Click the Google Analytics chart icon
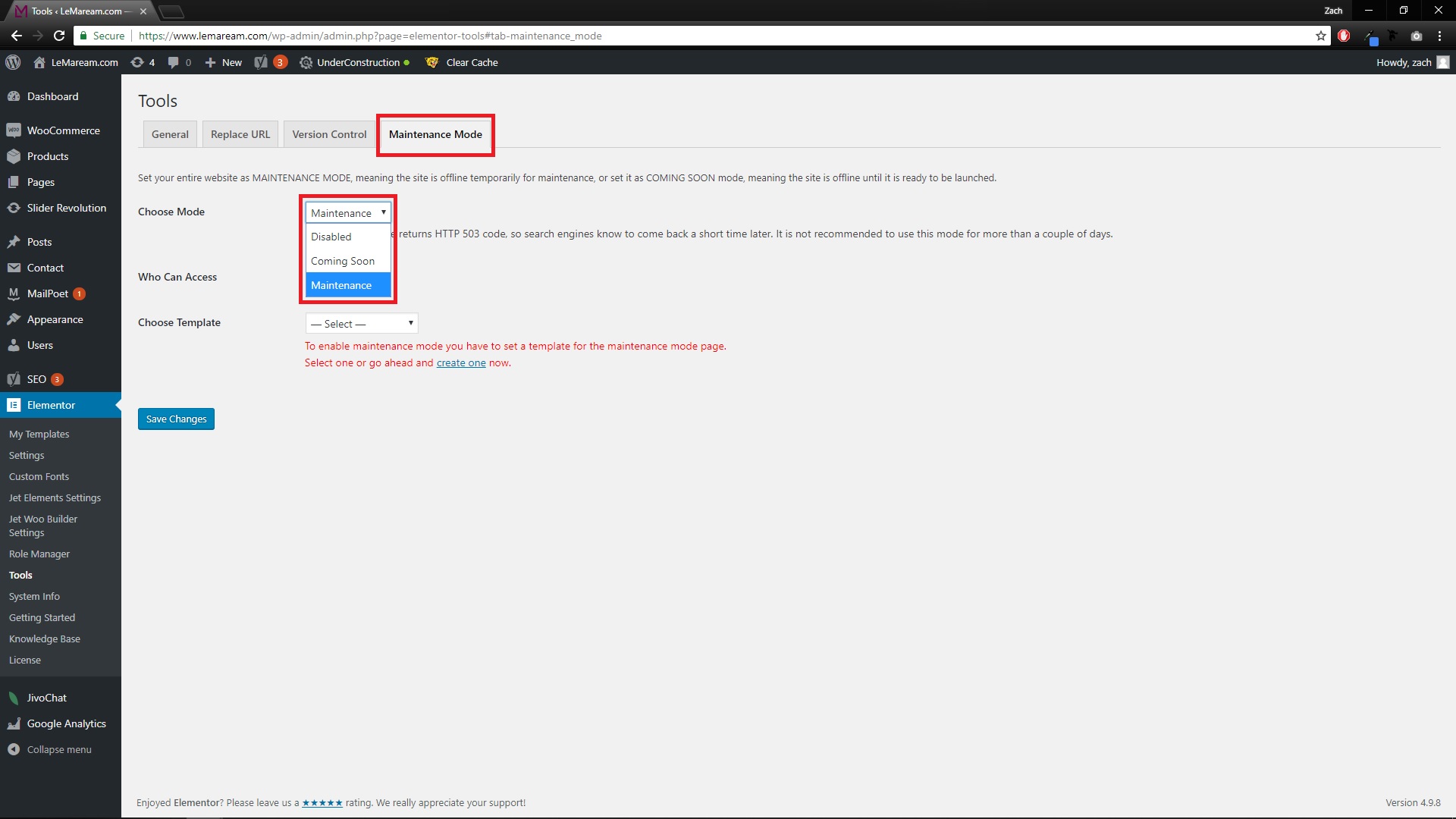Viewport: 1456px width, 819px height. pos(14,723)
